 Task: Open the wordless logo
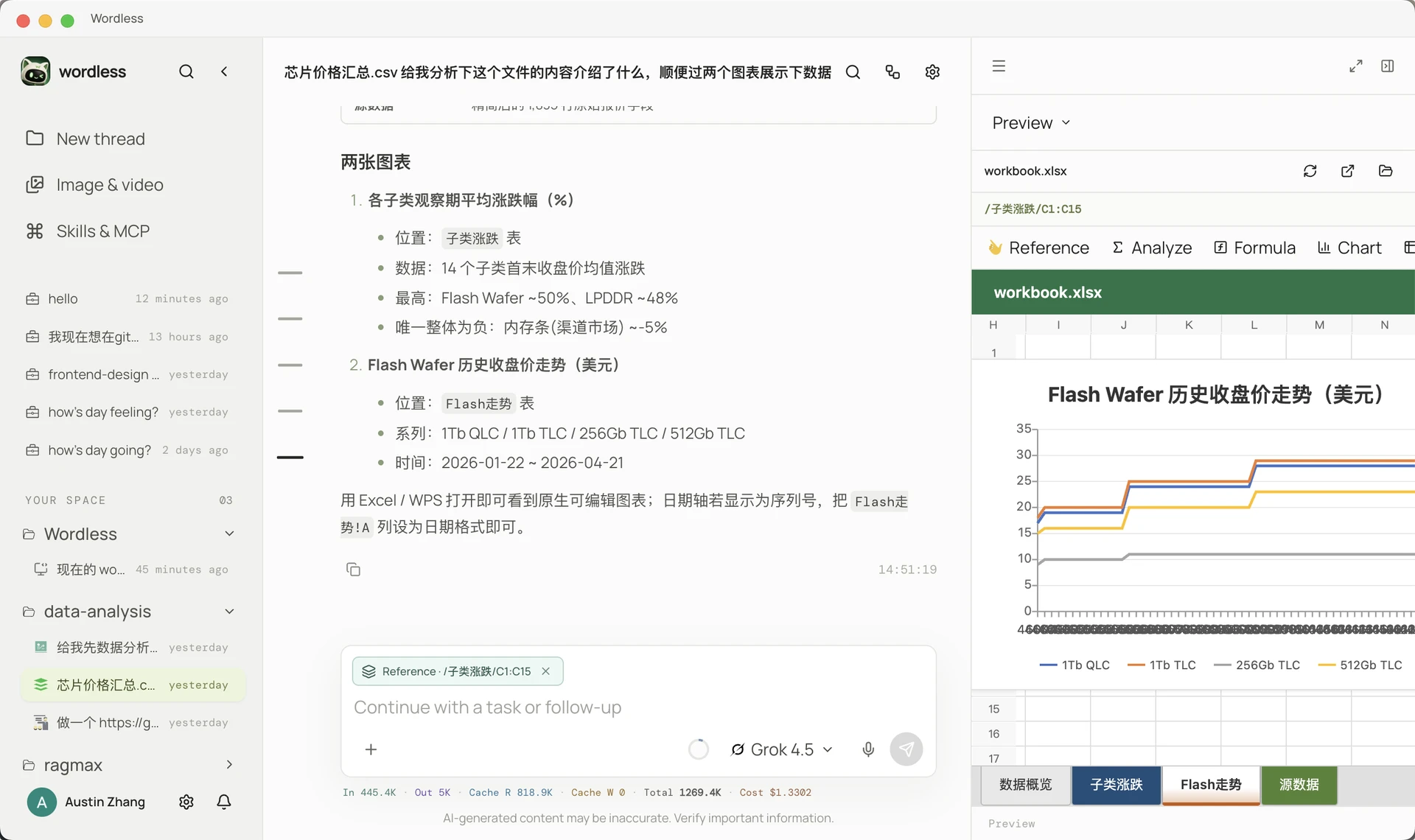(x=35, y=71)
